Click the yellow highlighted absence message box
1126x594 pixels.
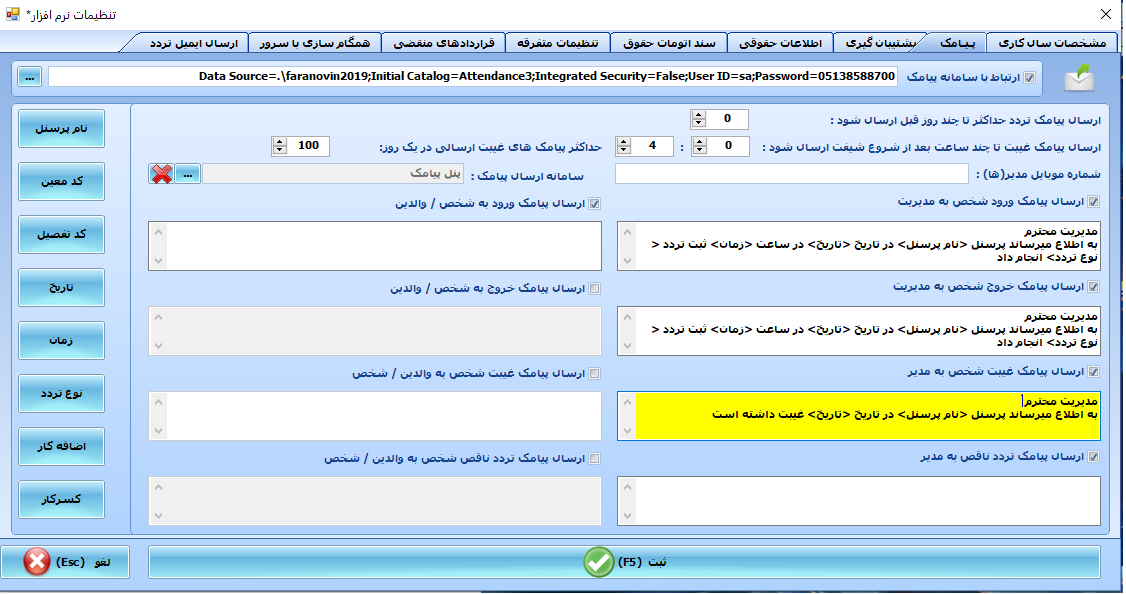867,416
